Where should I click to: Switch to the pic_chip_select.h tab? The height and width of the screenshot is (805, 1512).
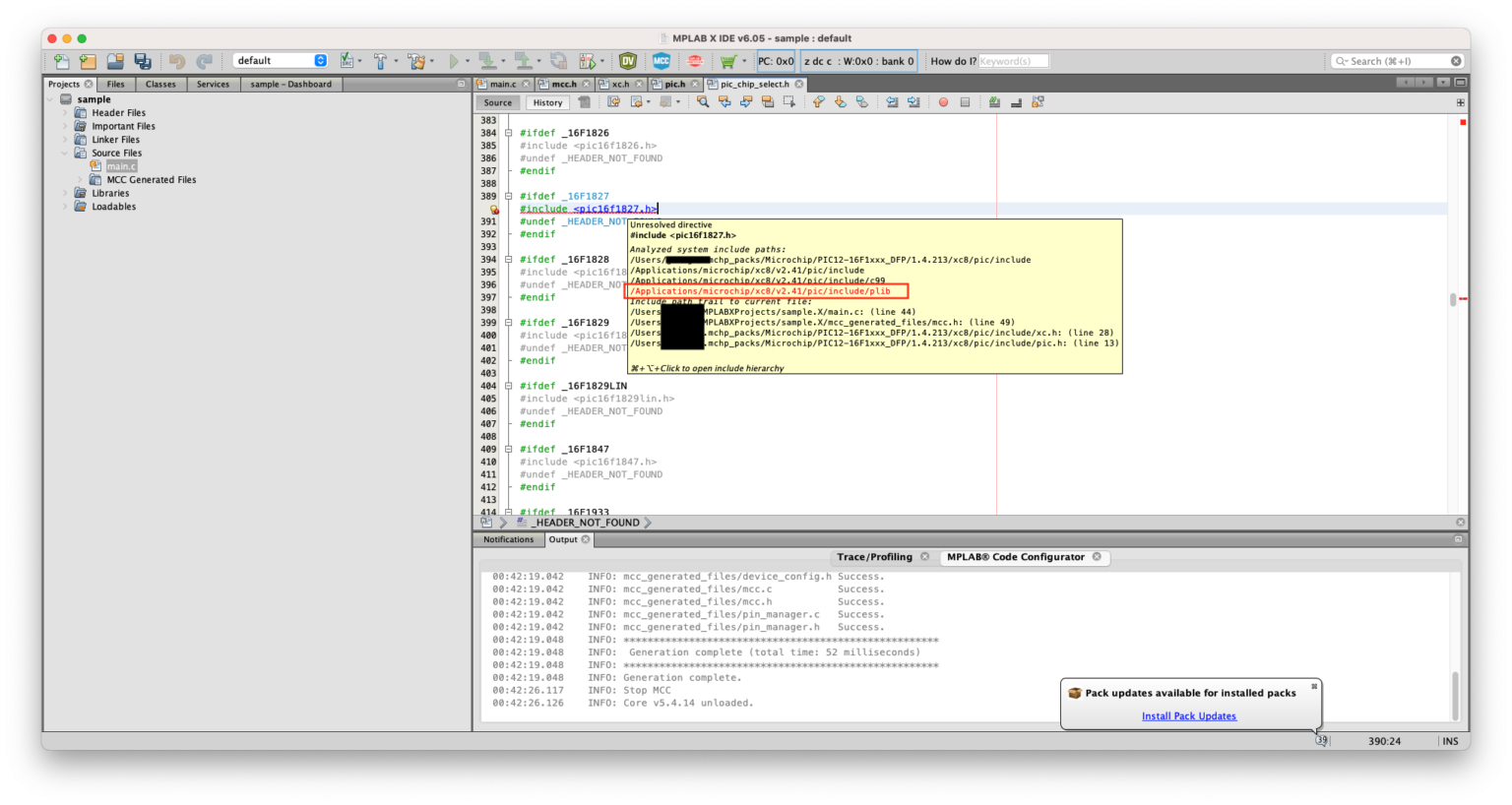(754, 84)
